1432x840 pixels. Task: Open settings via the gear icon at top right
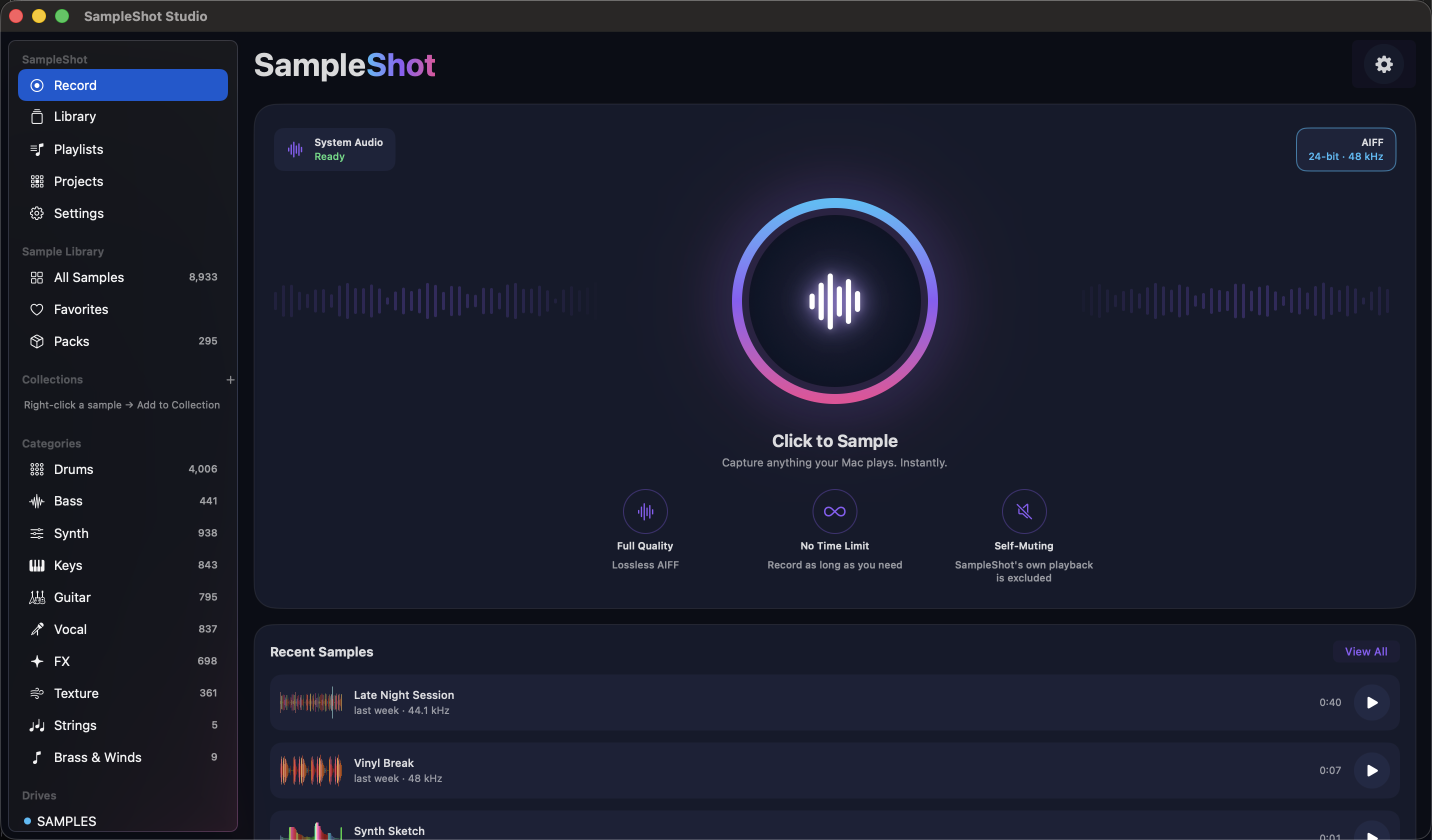[x=1383, y=64]
